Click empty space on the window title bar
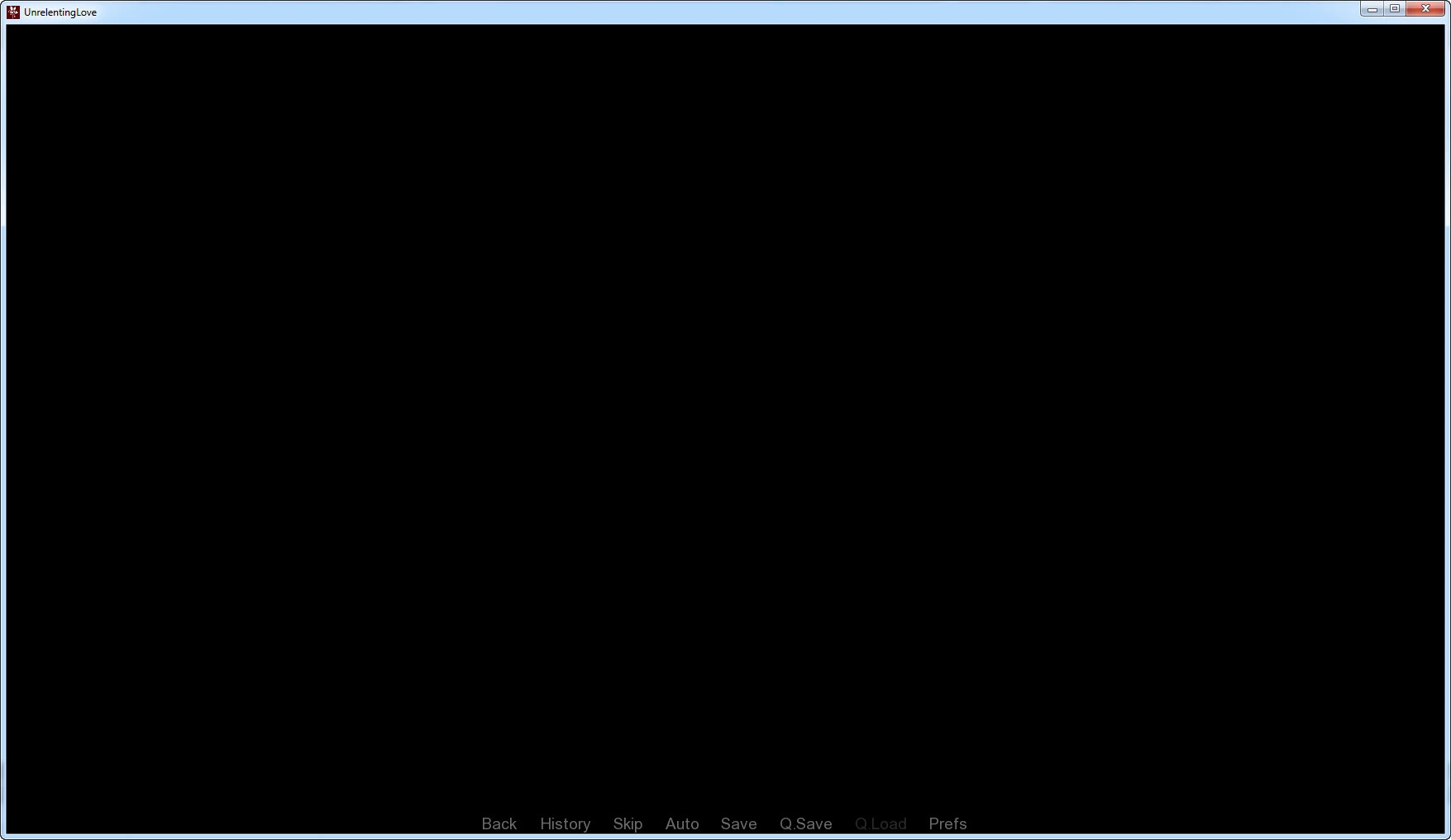 [661, 12]
